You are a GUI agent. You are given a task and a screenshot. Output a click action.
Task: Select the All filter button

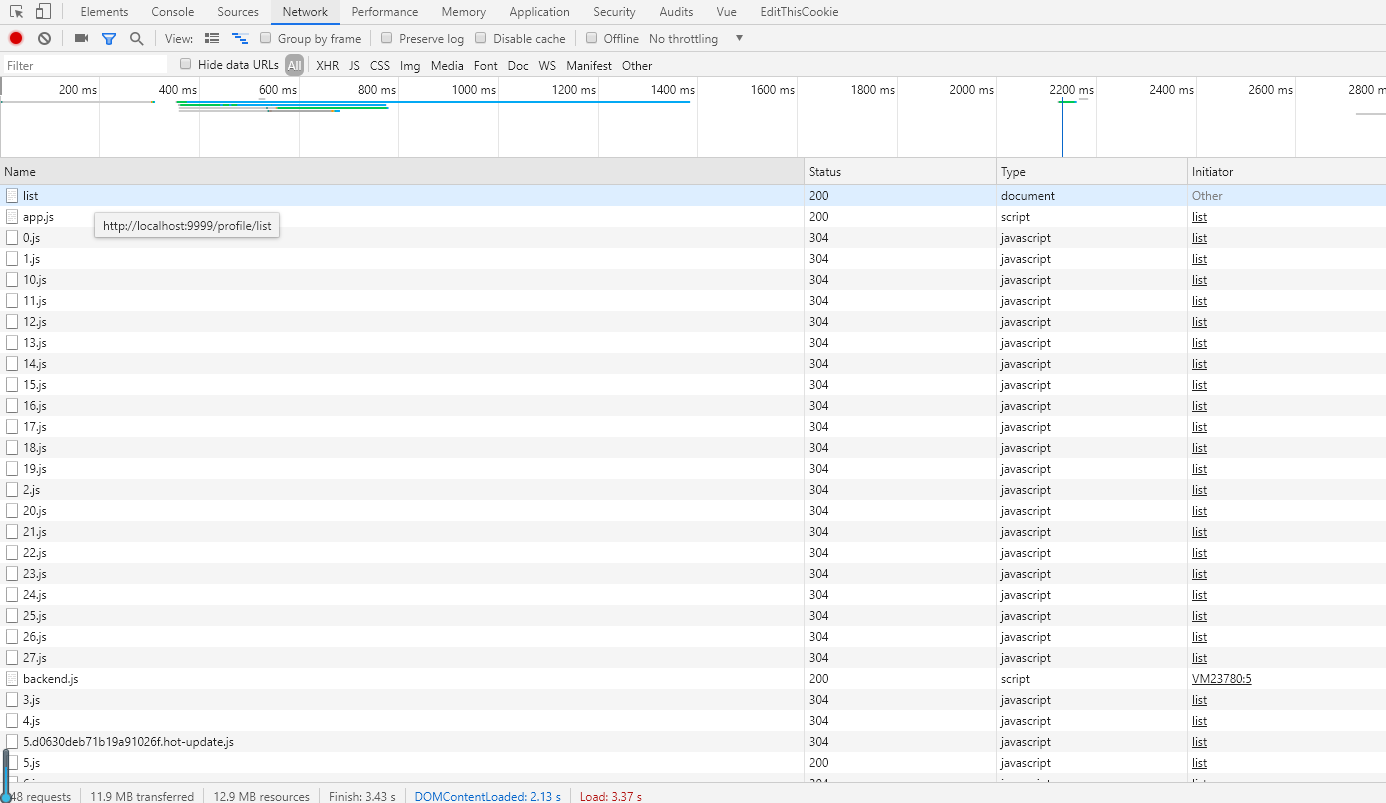coord(294,65)
